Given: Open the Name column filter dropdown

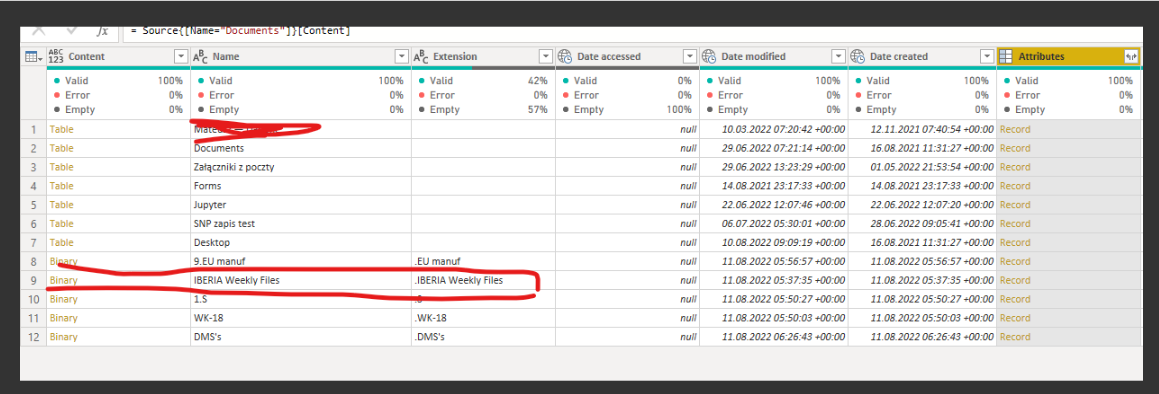Looking at the screenshot, I should (x=401, y=56).
